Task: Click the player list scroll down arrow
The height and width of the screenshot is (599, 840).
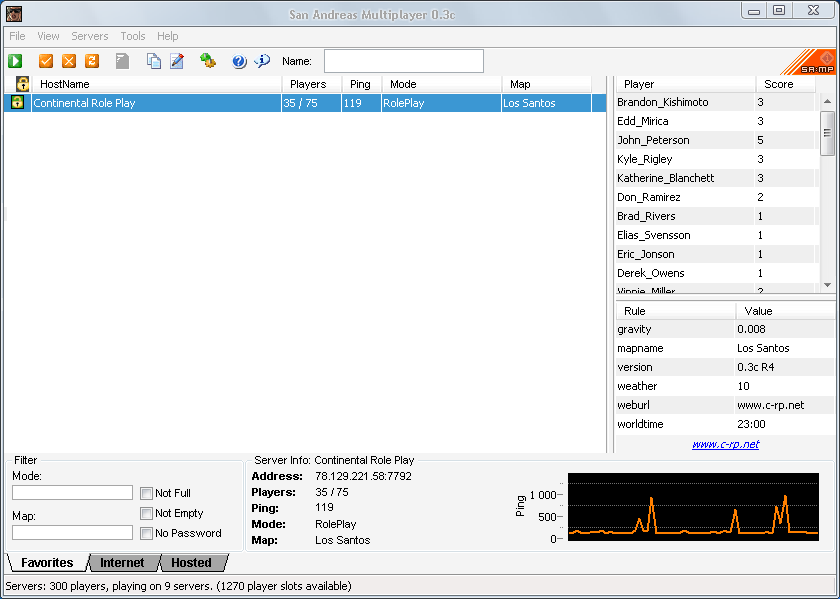Action: click(x=827, y=285)
